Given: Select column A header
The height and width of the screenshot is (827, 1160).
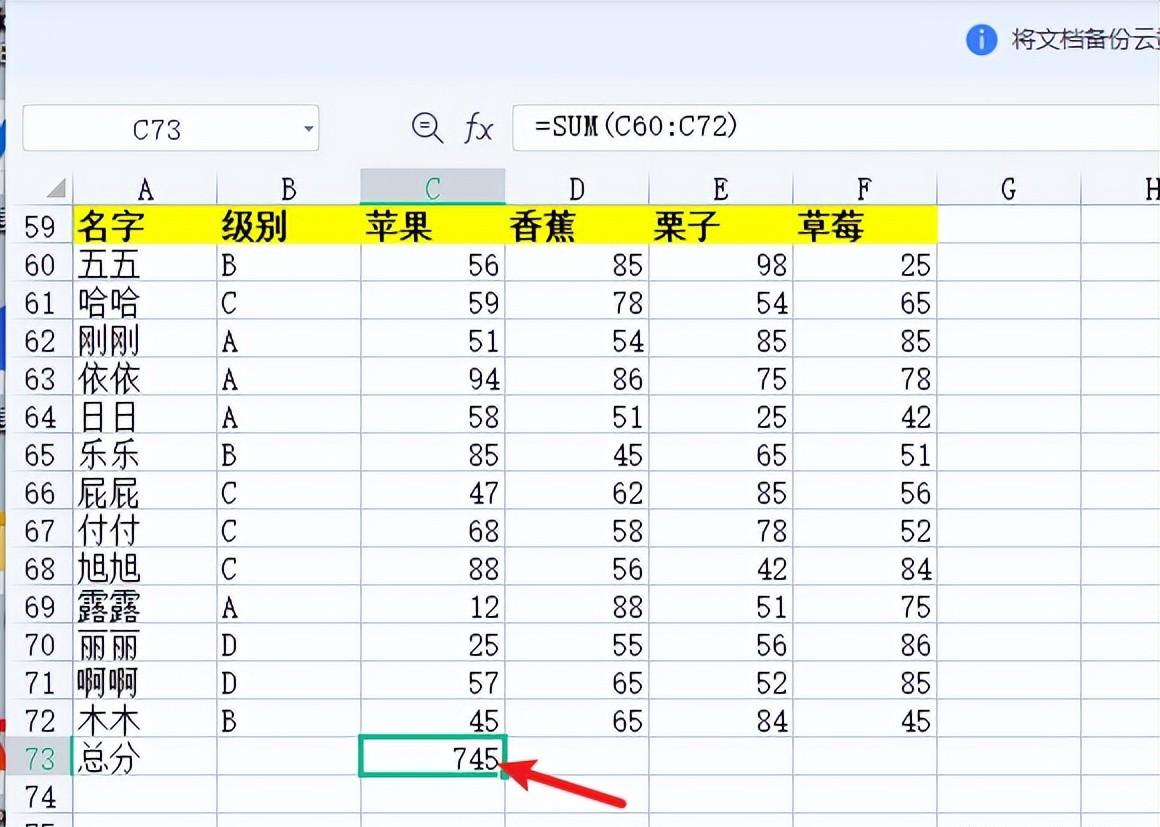Looking at the screenshot, I should click(x=145, y=189).
